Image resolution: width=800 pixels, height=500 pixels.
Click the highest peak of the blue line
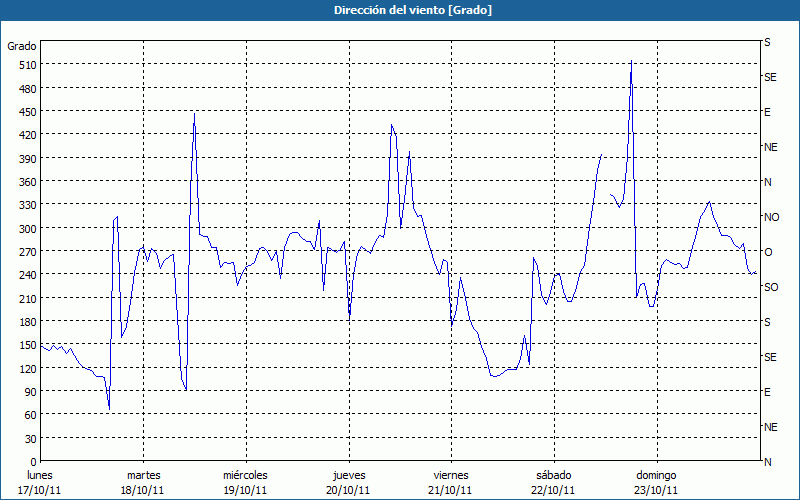tap(631, 62)
